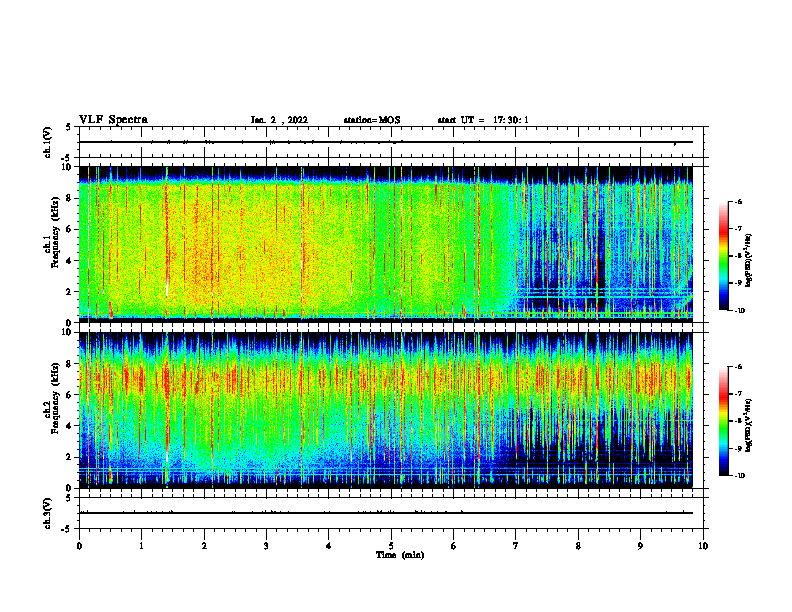This screenshot has width=792, height=612.
Task: Click the ch.1 colorbar "log(PSD)(V²/Hz)" label
Action: tap(750, 261)
